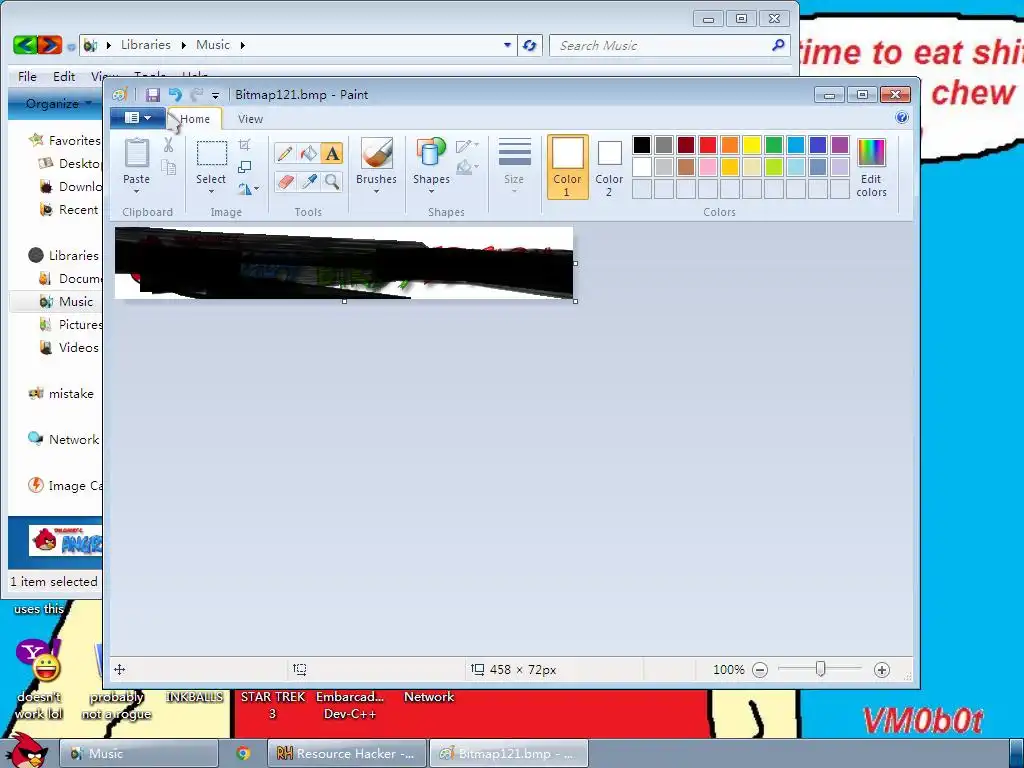Click the Yahoo Messenger desktop icon

[39, 660]
